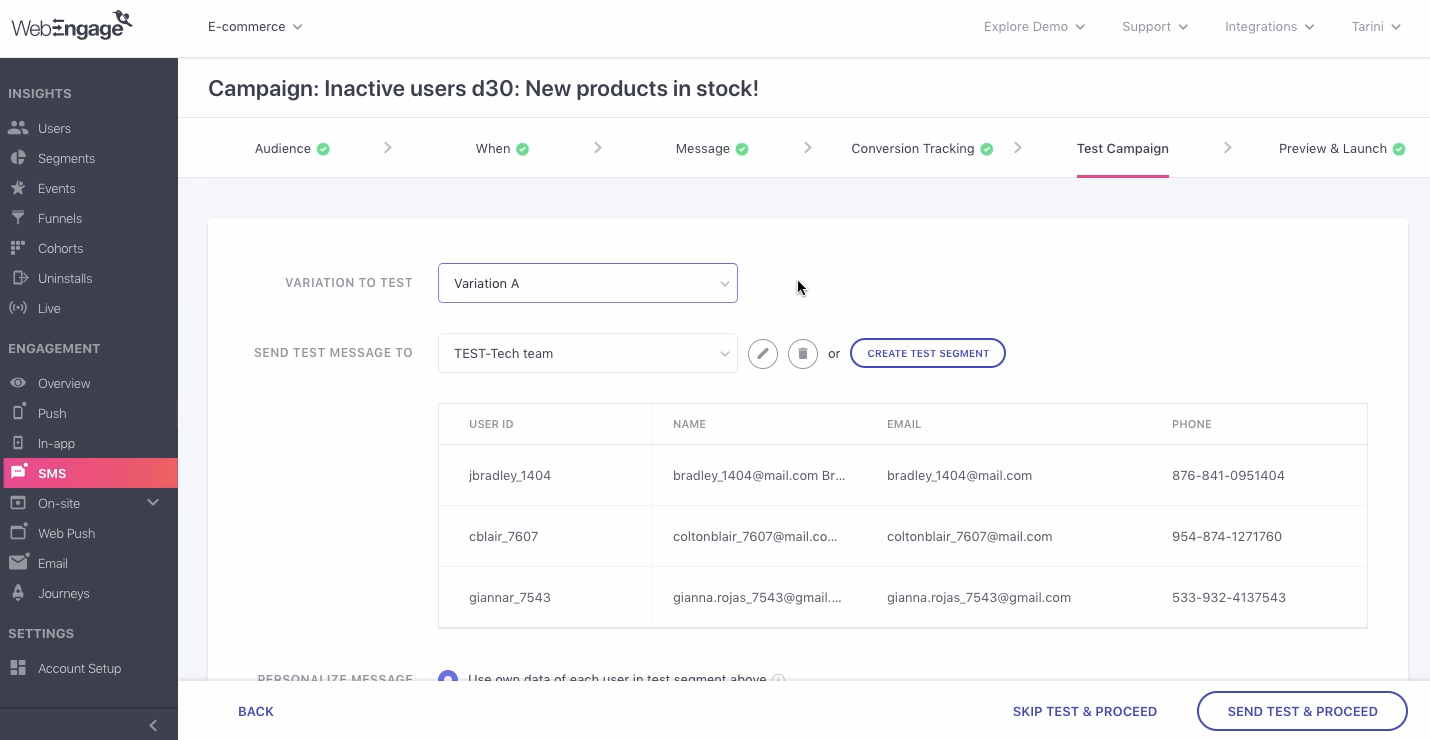
Task: Click the On-site window icon
Action: (x=18, y=503)
